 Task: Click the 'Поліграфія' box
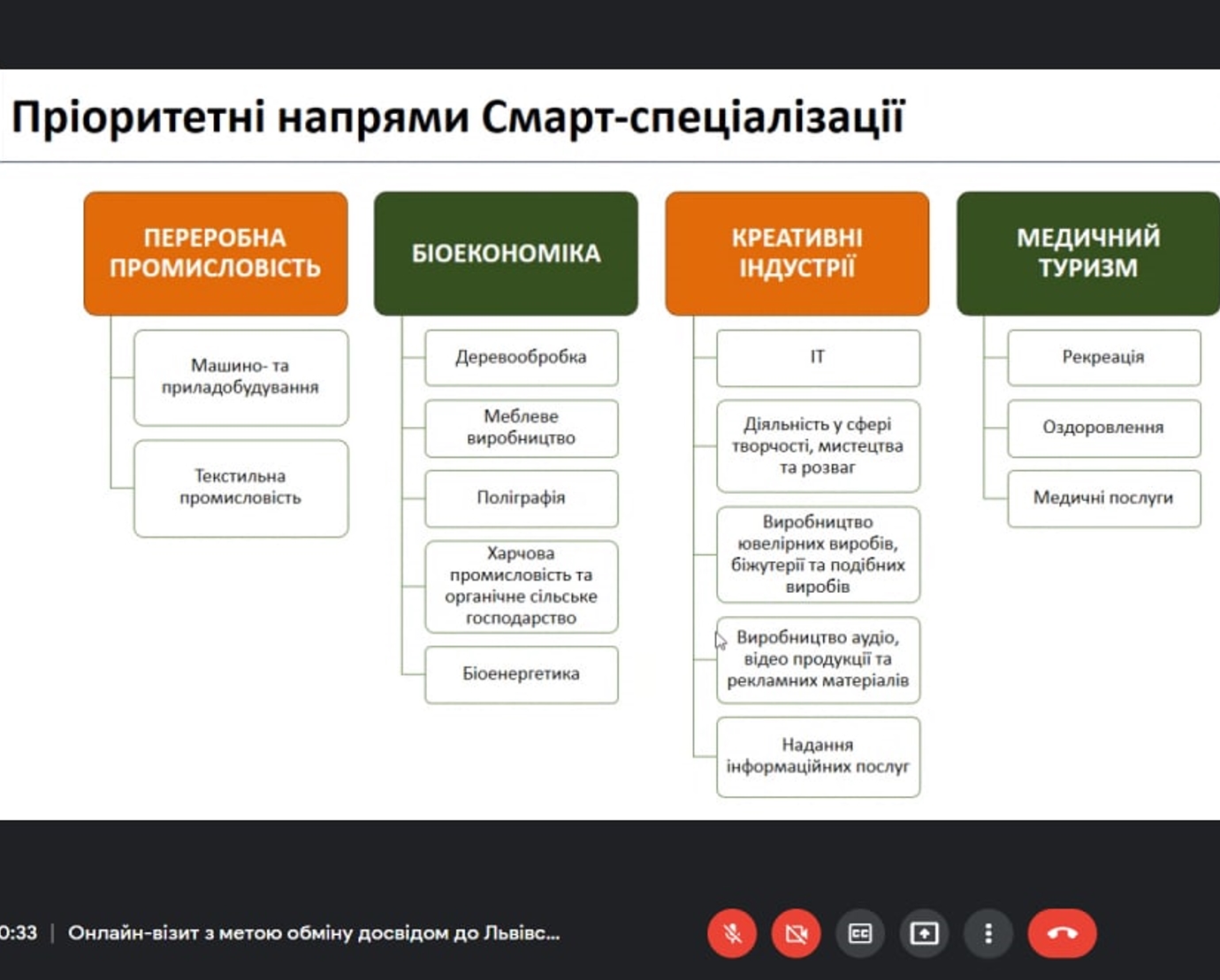click(x=522, y=498)
